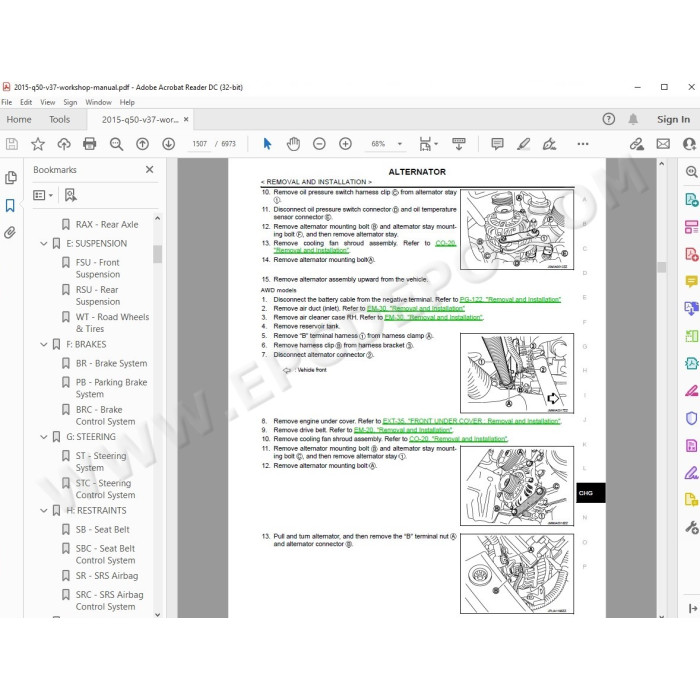Send file by email envelope icon
The image size is (700, 700).
[x=663, y=144]
